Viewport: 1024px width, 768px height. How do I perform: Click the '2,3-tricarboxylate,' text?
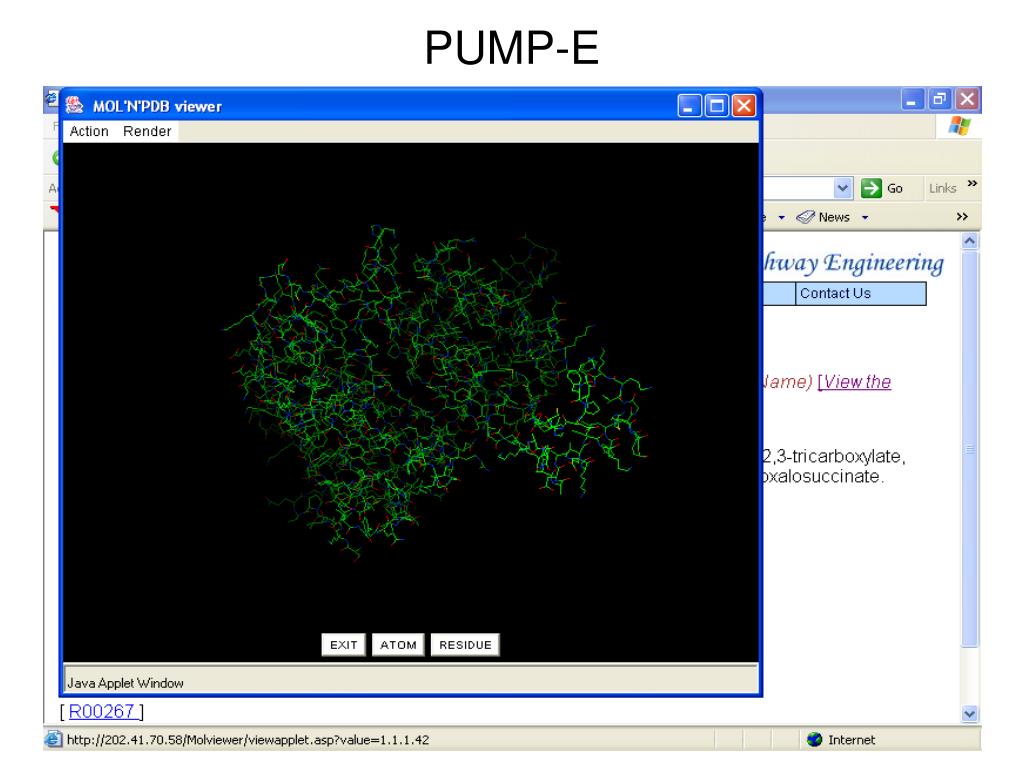click(834, 456)
